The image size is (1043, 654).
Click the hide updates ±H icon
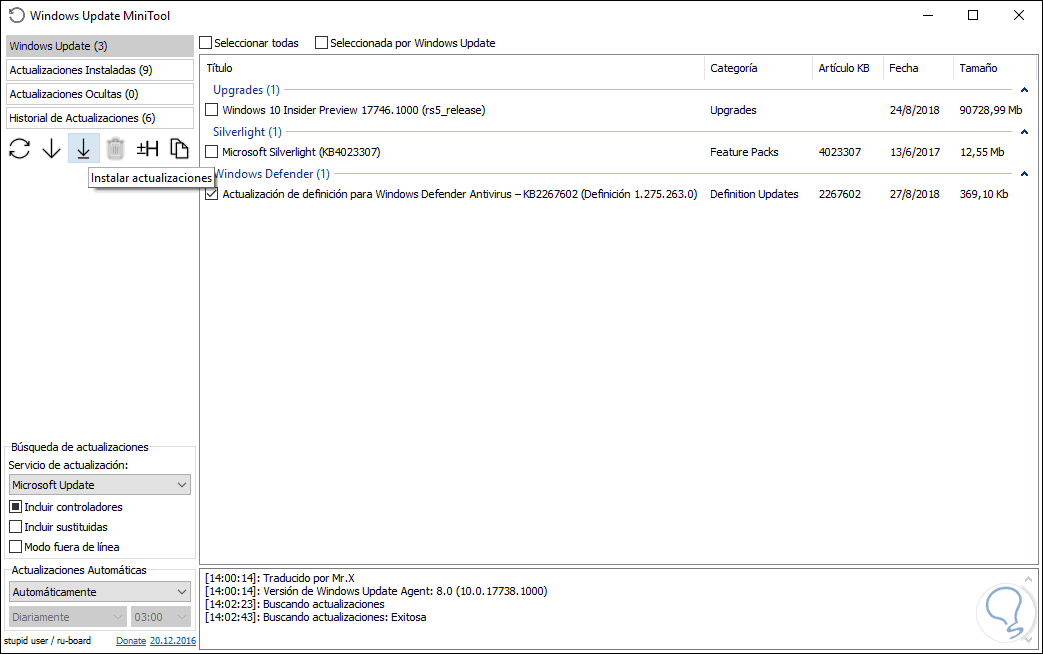pos(147,148)
